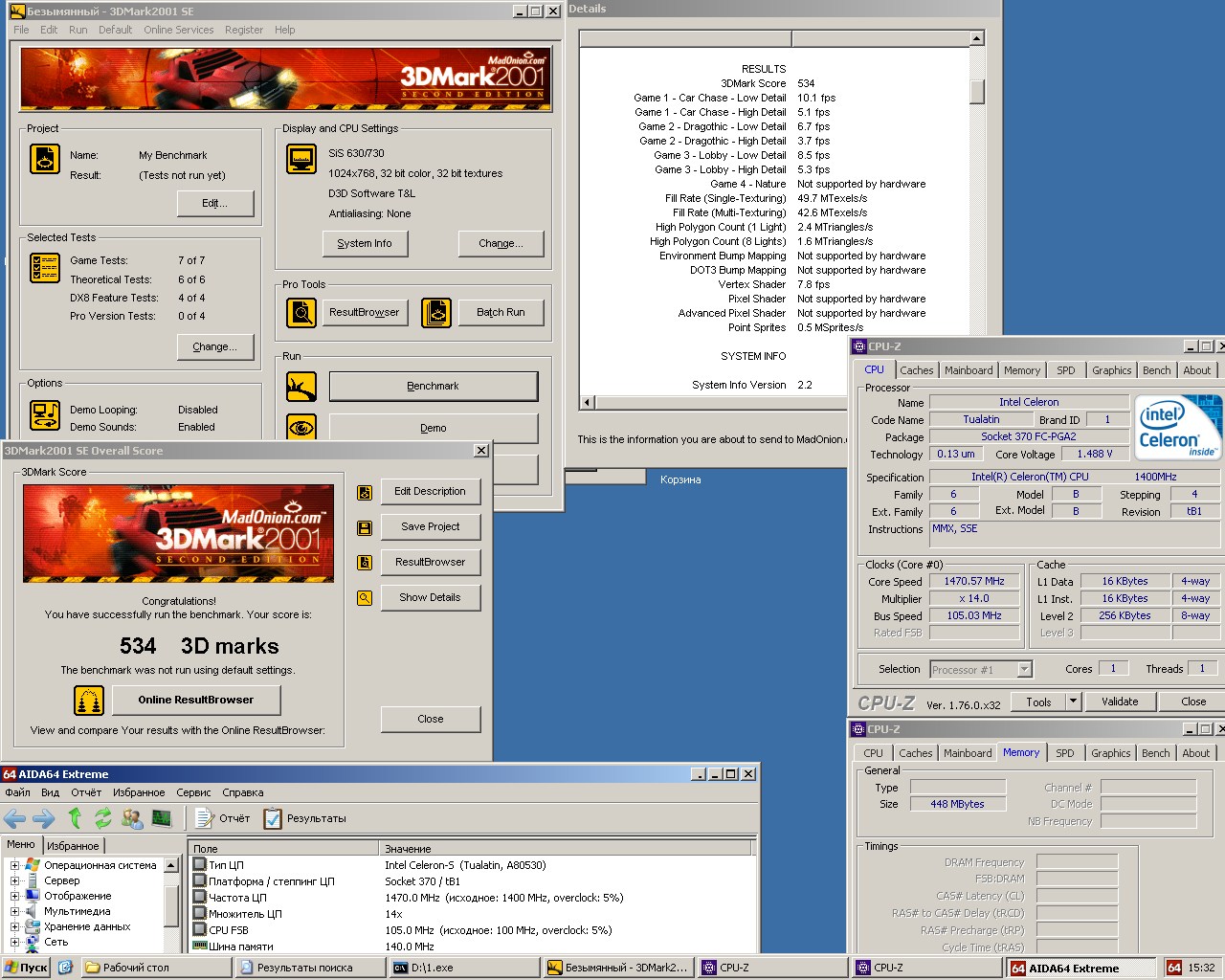This screenshot has height=980, width=1225.
Task: Open the Processor #1 selection dropdown in CPU-Z
Action: click(x=1024, y=670)
